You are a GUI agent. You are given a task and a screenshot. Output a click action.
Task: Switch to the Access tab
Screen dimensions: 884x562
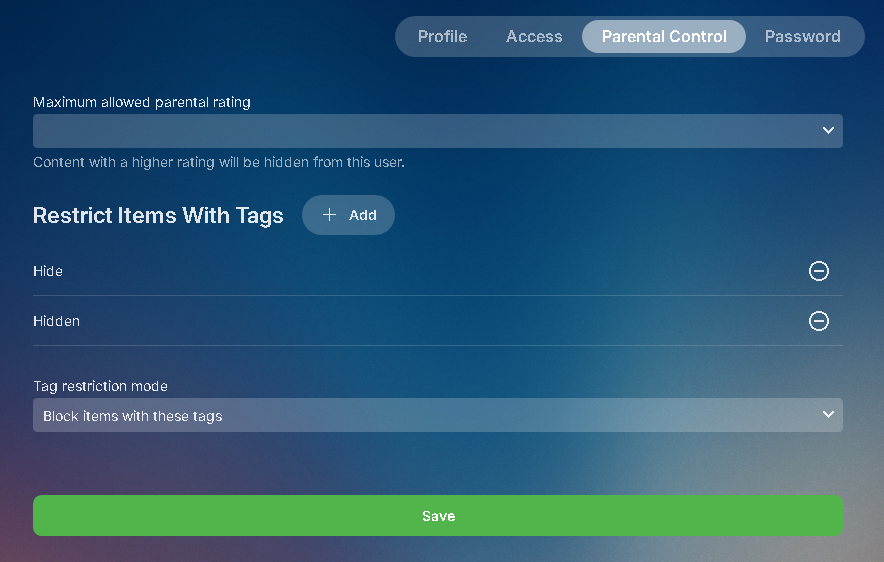534,37
